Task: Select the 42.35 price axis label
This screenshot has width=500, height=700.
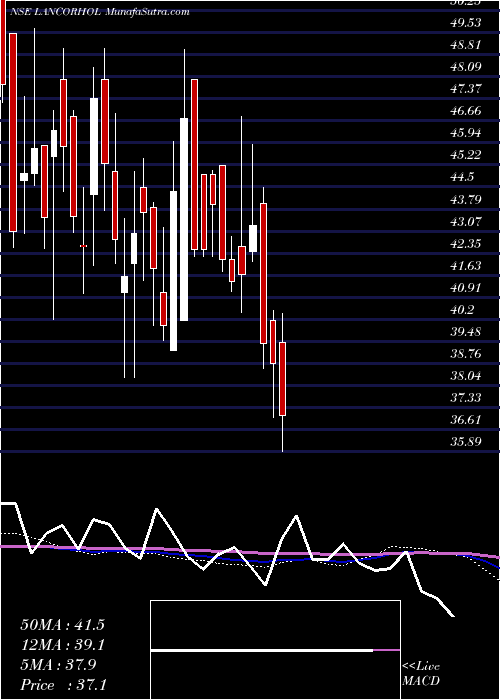Action: click(467, 243)
